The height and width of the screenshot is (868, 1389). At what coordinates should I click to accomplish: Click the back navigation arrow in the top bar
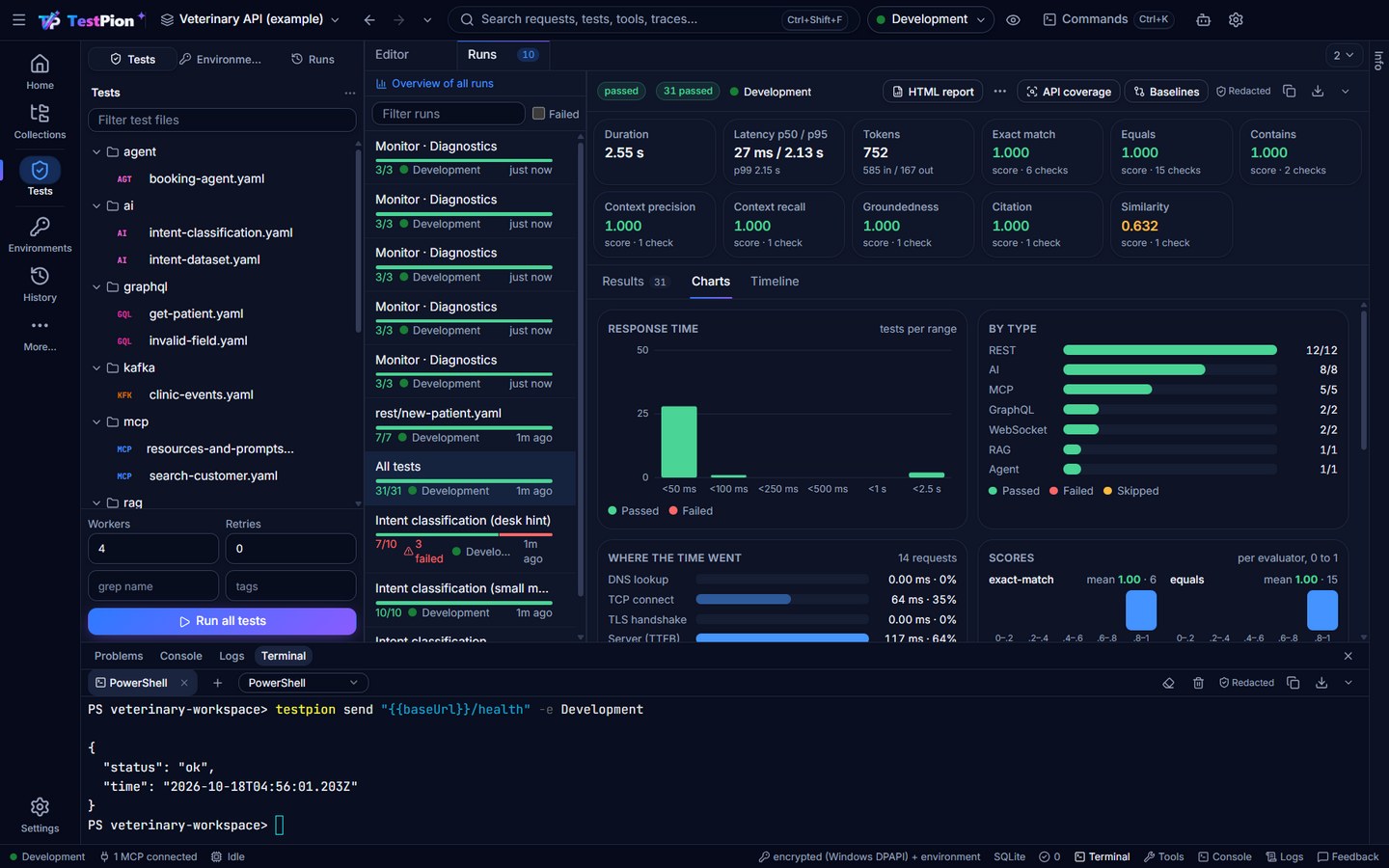pos(369,19)
